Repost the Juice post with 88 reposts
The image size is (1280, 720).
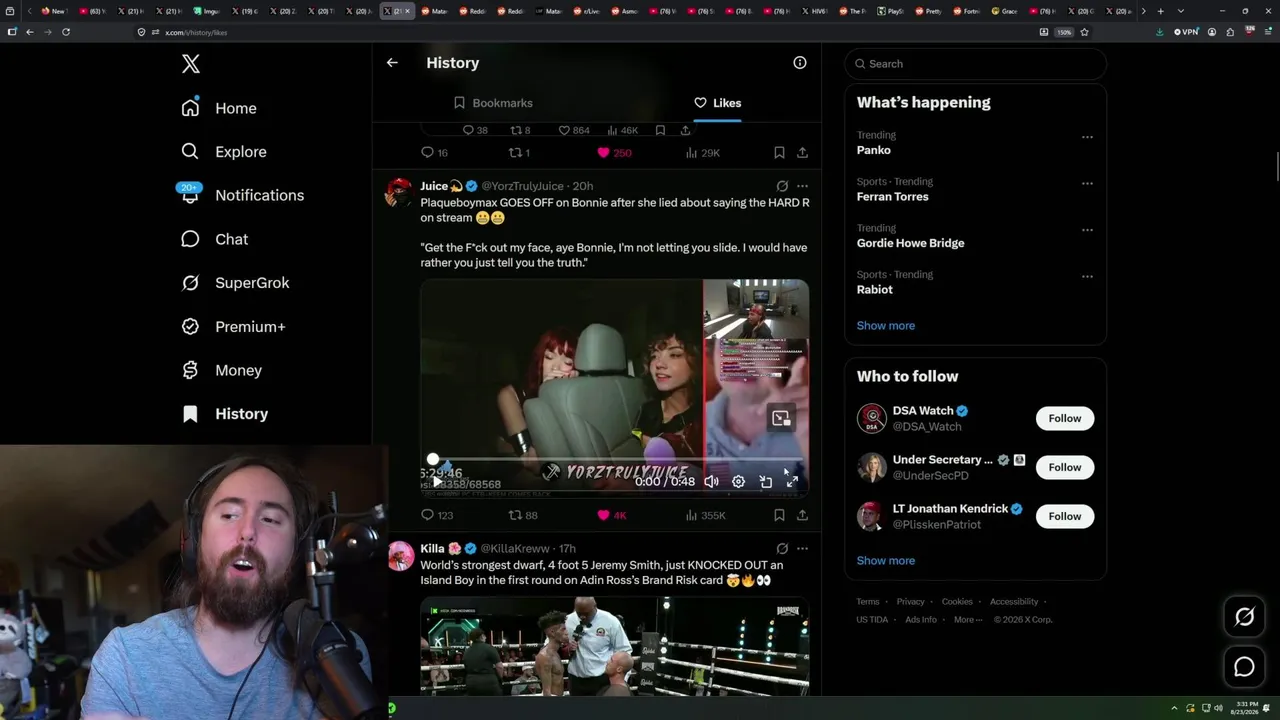523,515
